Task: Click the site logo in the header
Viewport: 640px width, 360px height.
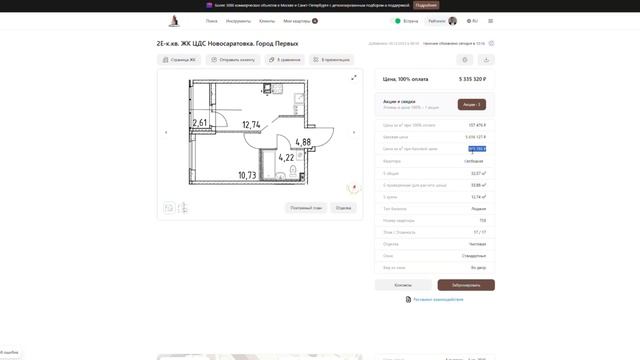Action: coord(174,21)
